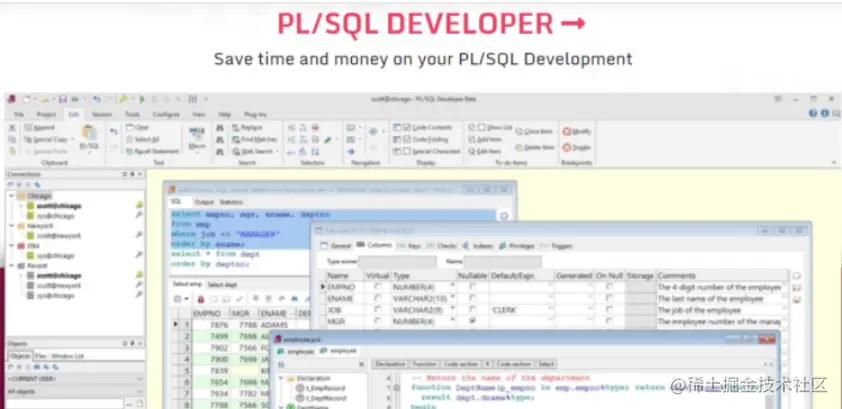Open the Tools ribbon tab
The width and height of the screenshot is (842, 409).
coord(132,114)
